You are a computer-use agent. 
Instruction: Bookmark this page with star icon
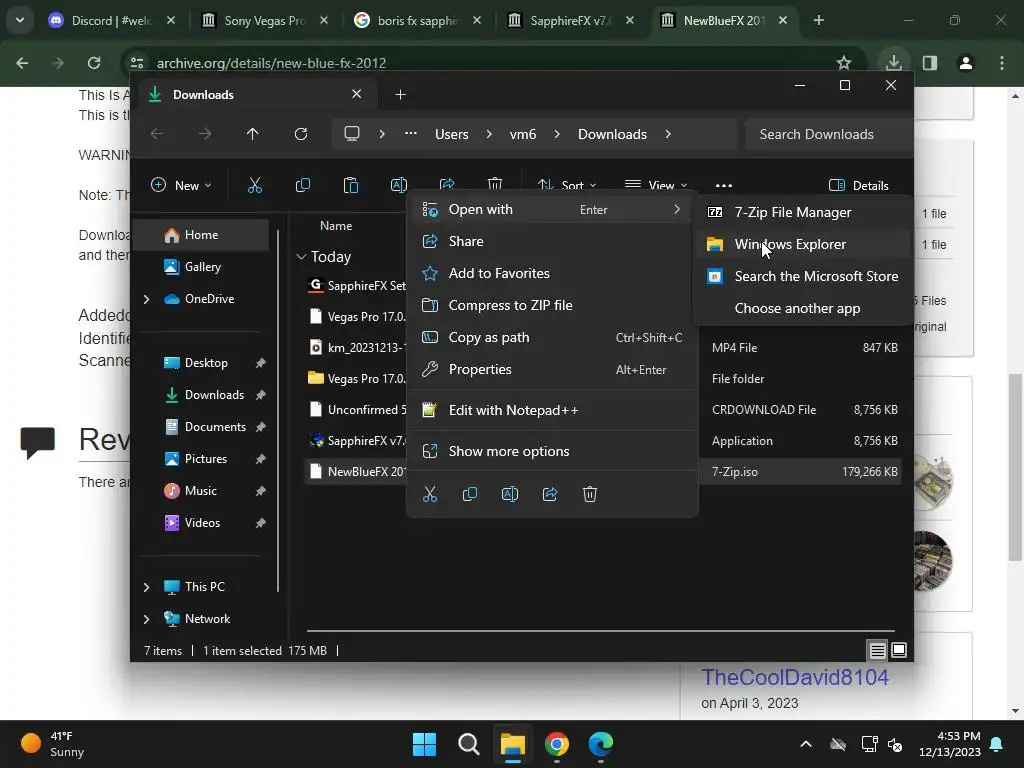pyautogui.click(x=844, y=63)
